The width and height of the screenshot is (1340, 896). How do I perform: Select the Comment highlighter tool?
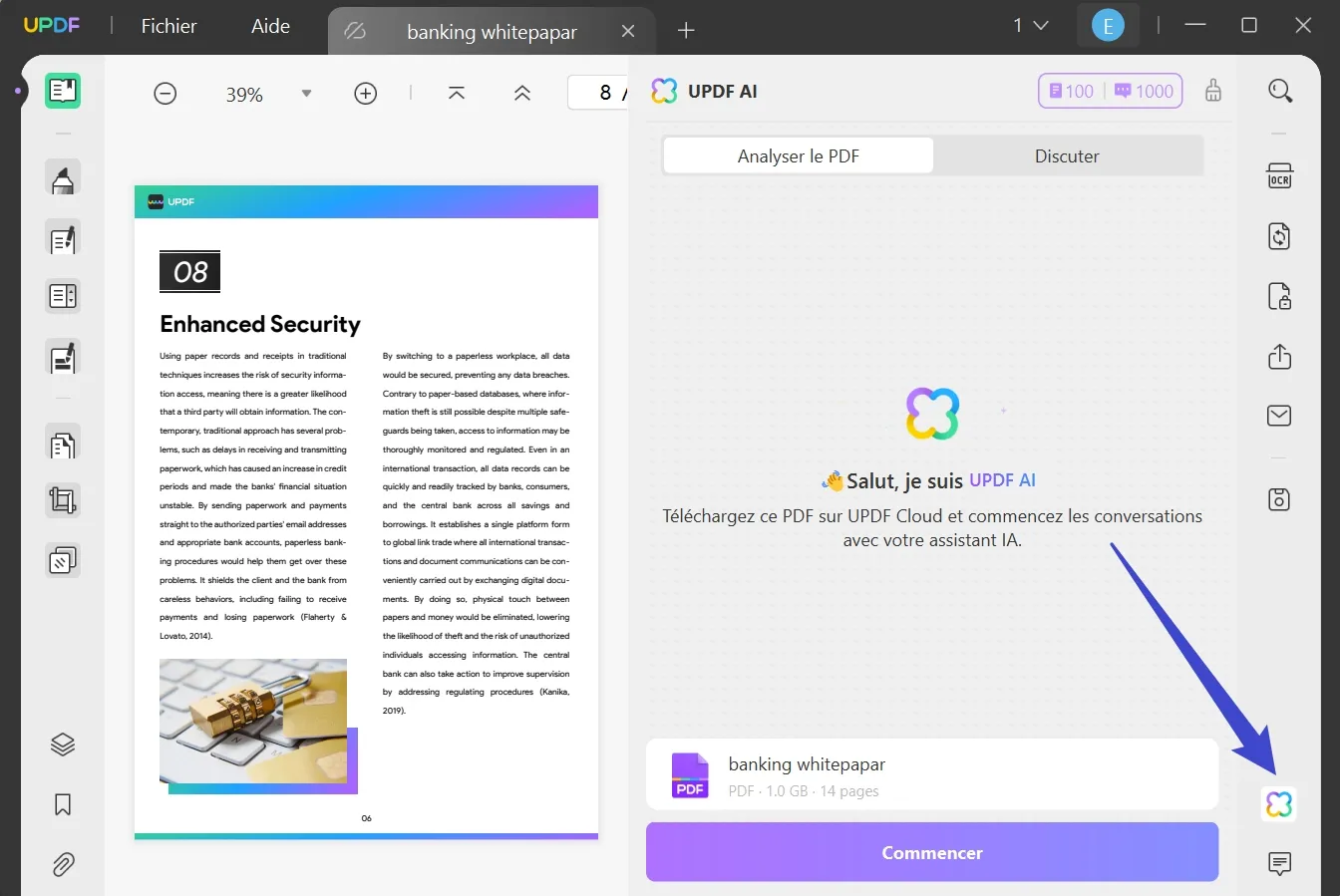coord(63,179)
